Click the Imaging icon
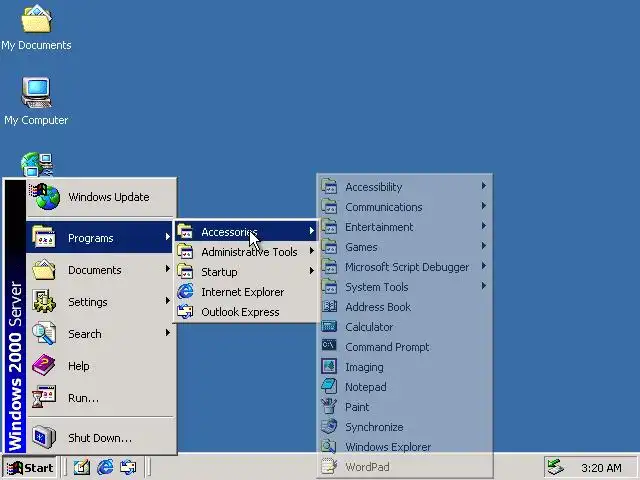This screenshot has height=480, width=640. tap(329, 366)
